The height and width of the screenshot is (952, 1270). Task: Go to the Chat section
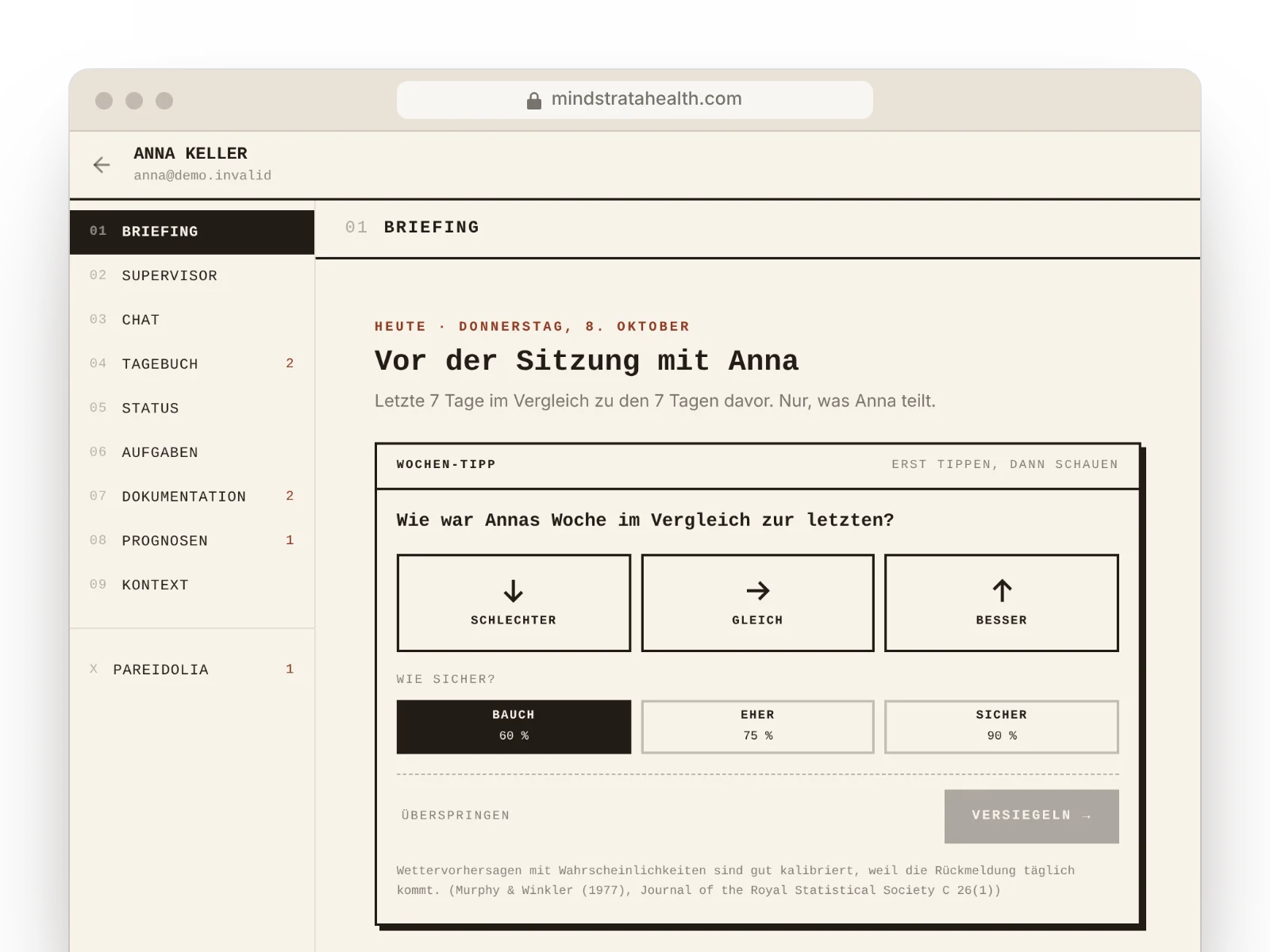tap(192, 320)
